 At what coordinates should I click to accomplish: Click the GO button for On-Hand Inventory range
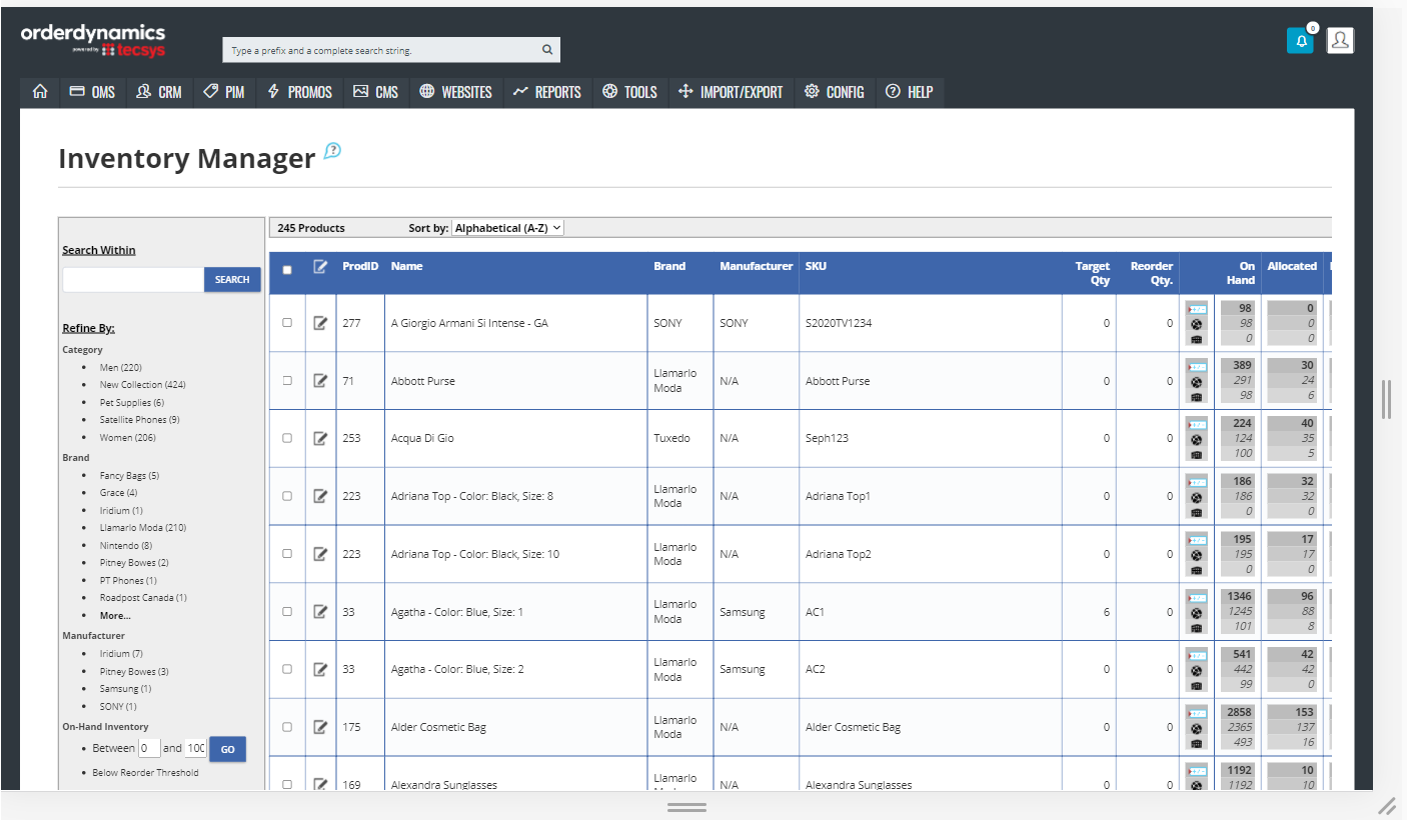coord(227,748)
